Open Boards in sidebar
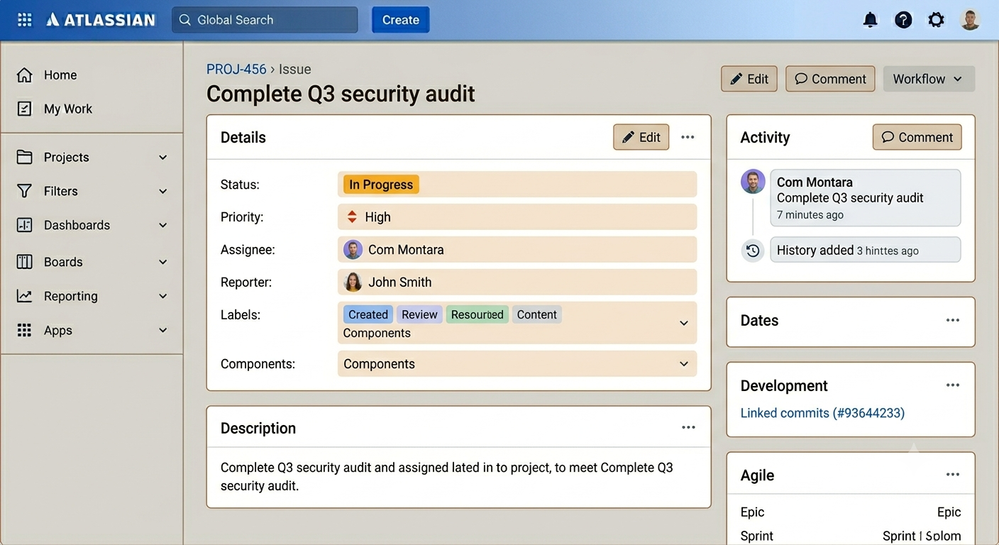The width and height of the screenshot is (999, 545). pyautogui.click(x=63, y=262)
